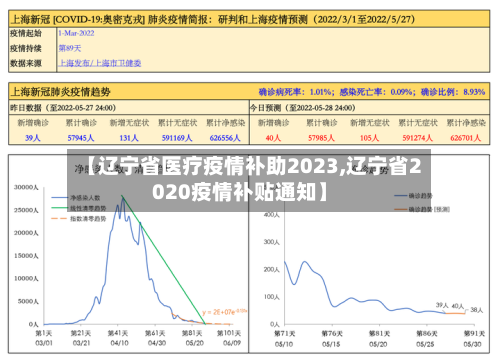Click the 数据来源 label cell

(26, 63)
